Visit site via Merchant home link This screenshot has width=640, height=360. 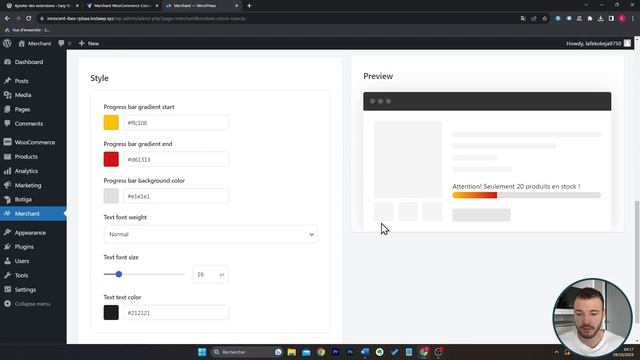(x=35, y=43)
